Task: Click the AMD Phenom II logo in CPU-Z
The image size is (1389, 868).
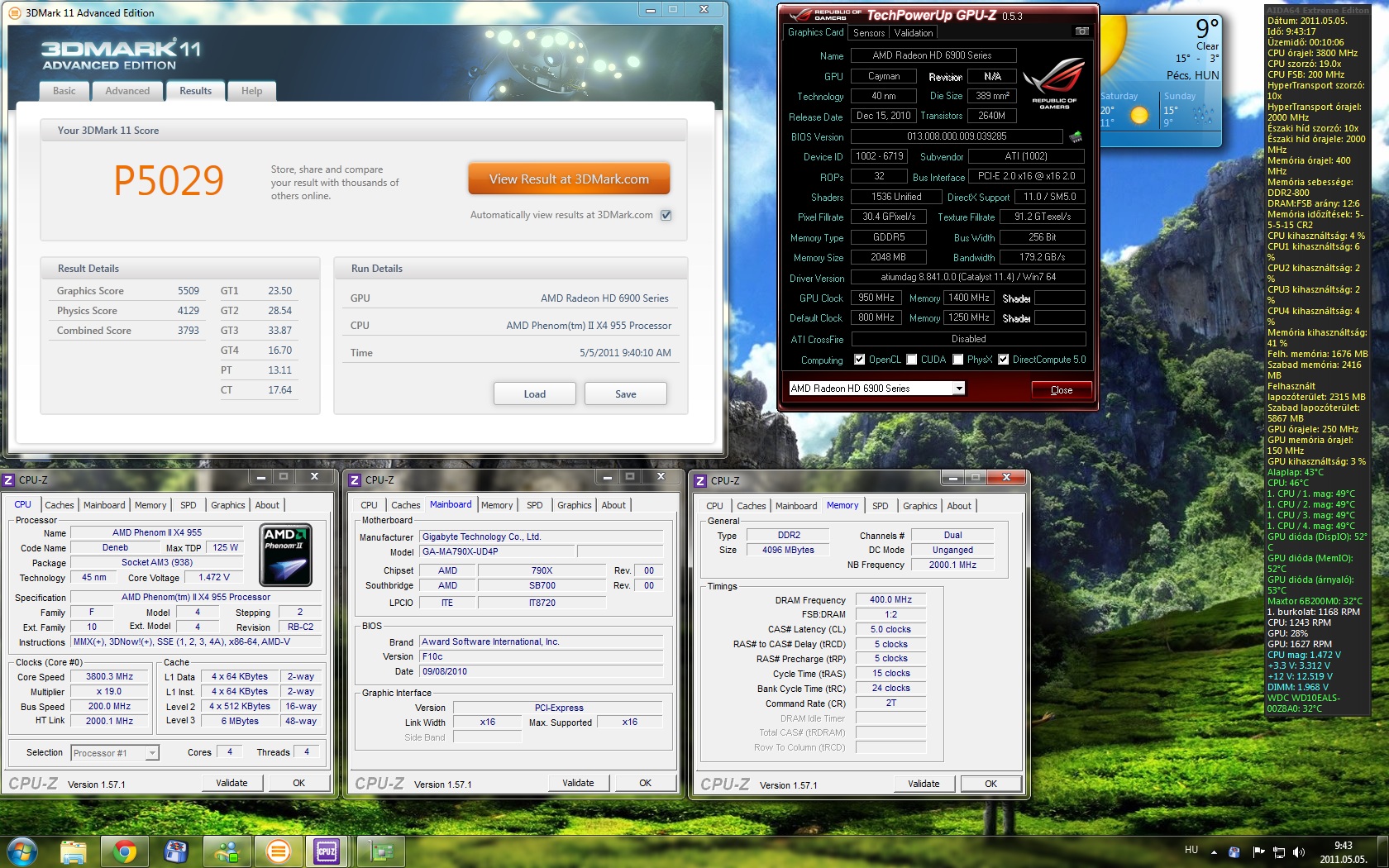Action: (285, 555)
